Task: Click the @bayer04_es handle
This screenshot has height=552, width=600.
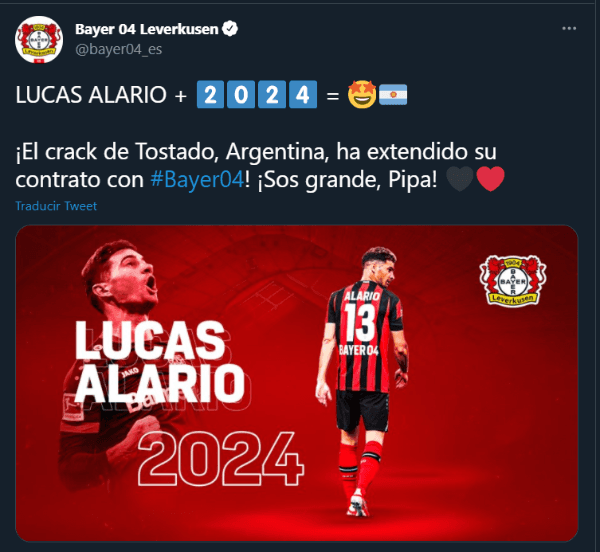Action: coord(119,49)
